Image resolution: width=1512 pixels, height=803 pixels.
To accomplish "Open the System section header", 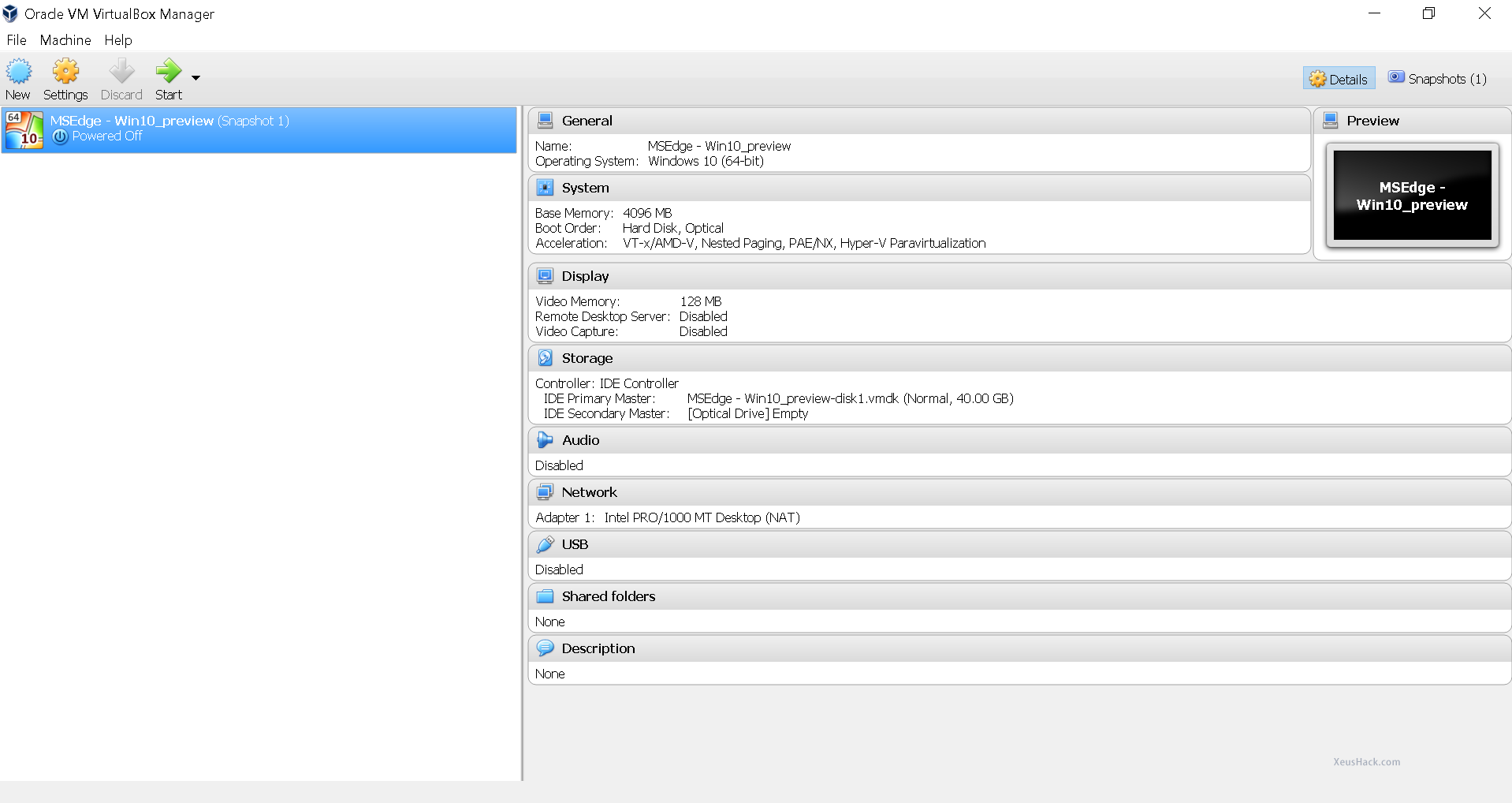I will pos(919,188).
